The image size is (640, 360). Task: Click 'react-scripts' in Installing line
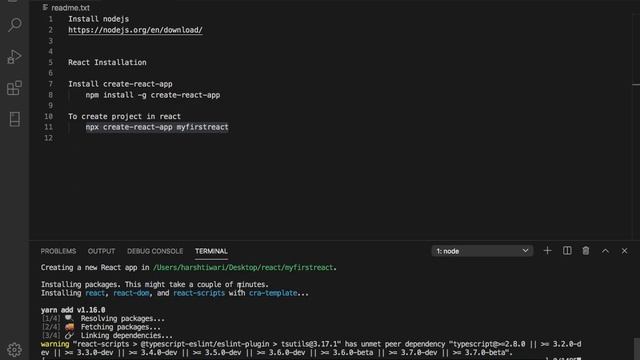coord(199,293)
